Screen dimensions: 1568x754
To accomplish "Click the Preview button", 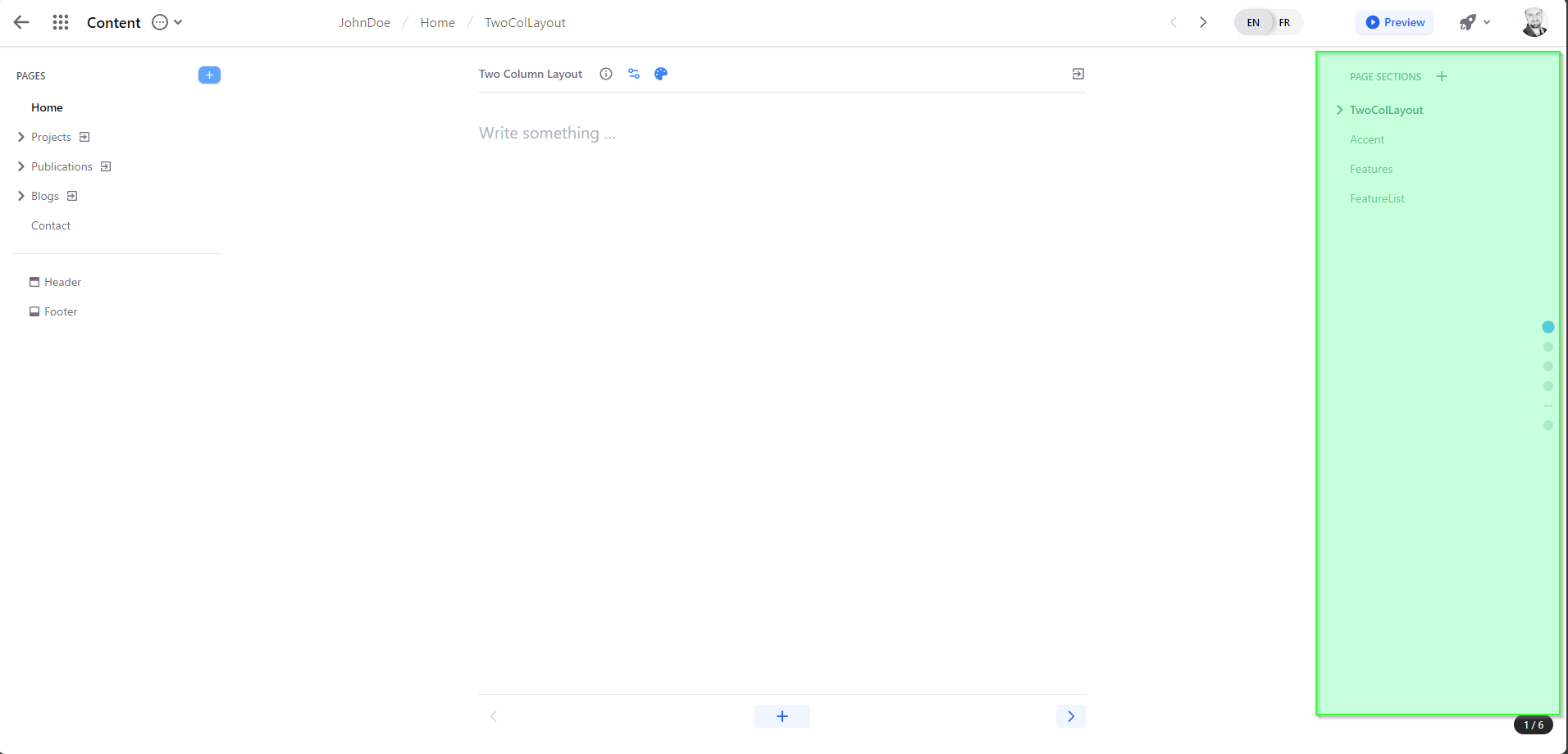I will click(x=1395, y=23).
